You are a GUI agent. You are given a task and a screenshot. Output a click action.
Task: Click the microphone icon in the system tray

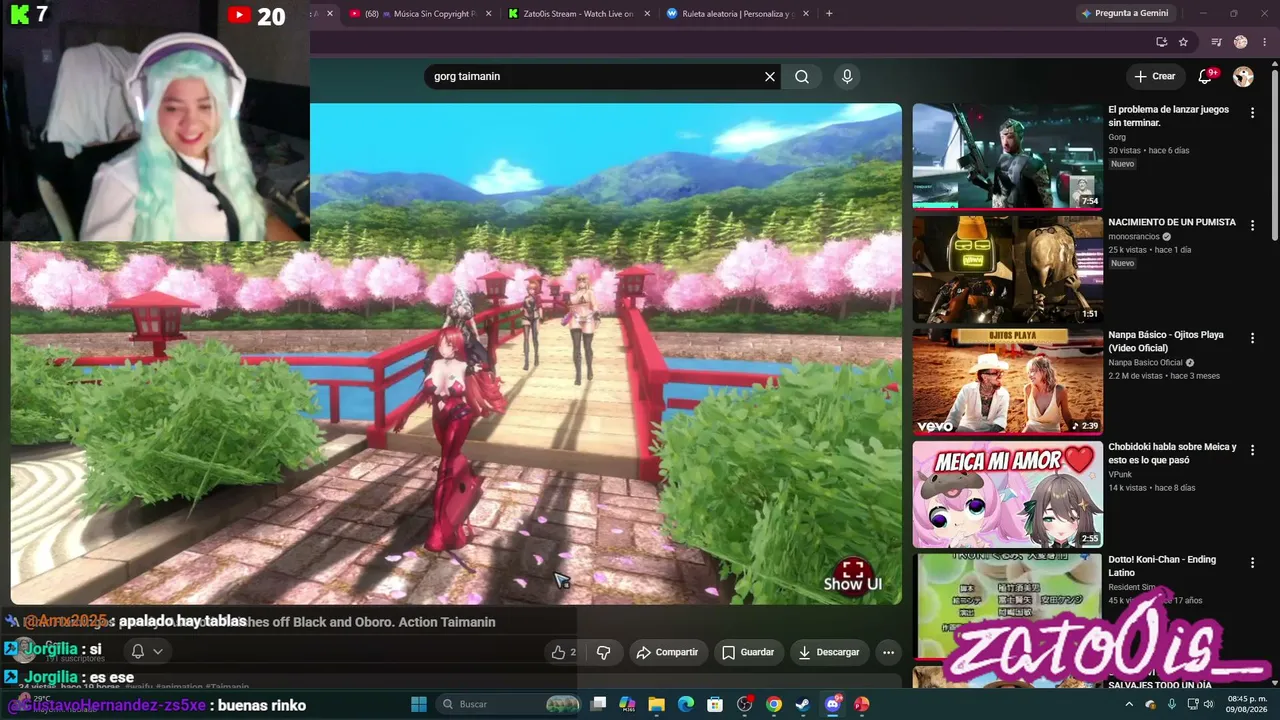coord(1171,704)
